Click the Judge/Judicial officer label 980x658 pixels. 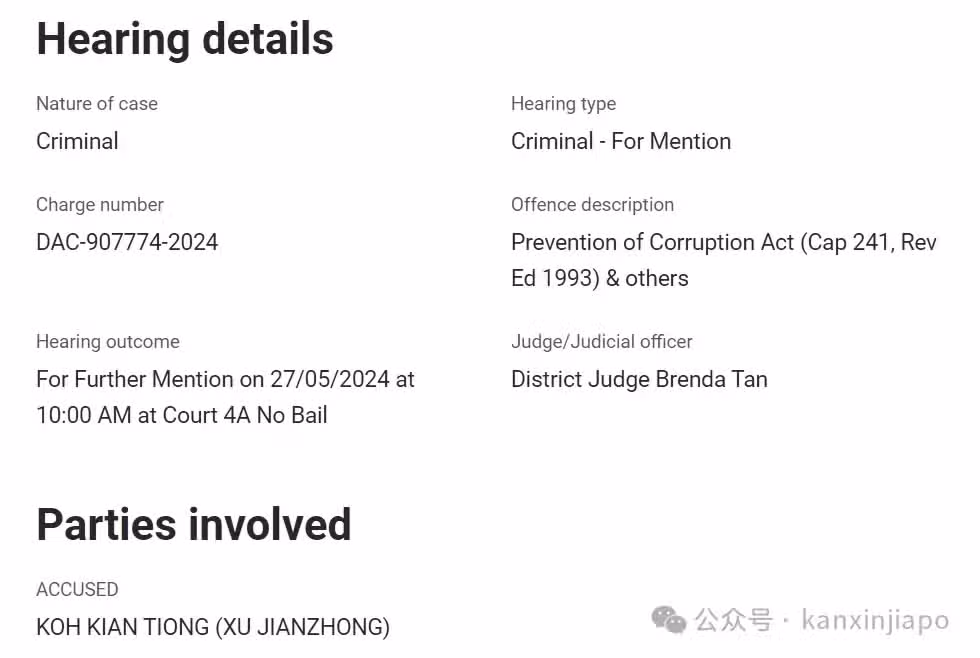(601, 342)
